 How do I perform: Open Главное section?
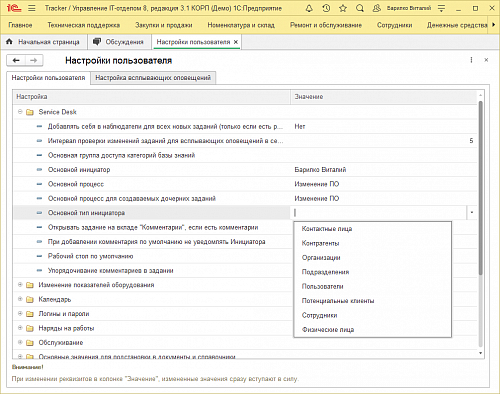click(x=20, y=25)
